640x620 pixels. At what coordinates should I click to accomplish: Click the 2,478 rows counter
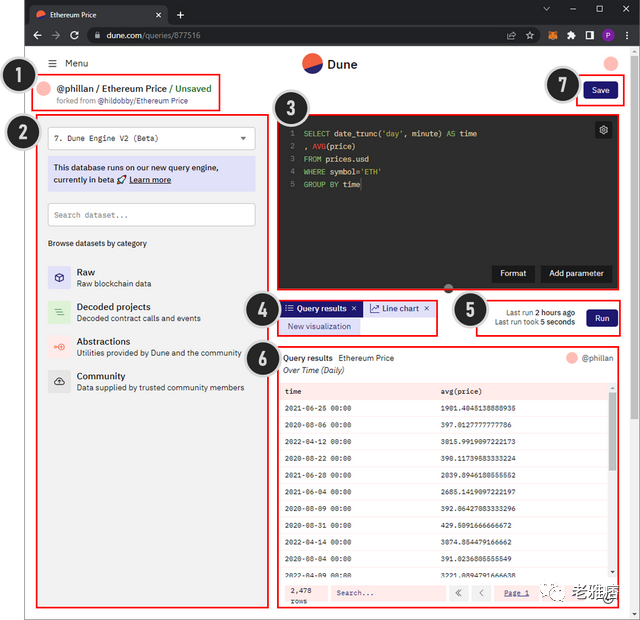(306, 593)
